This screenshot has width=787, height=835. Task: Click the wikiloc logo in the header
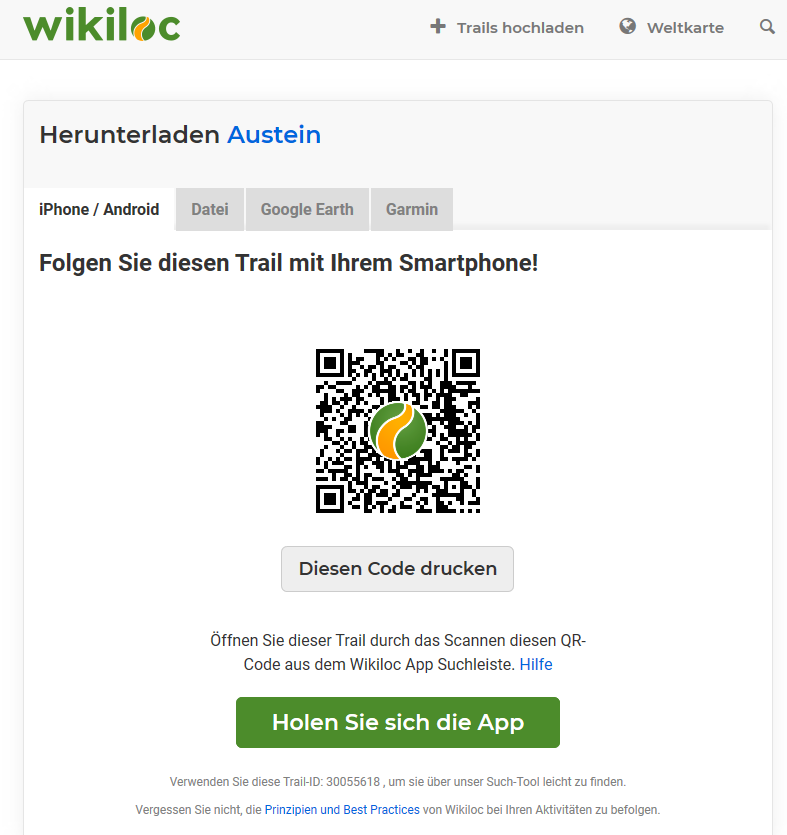coord(102,26)
